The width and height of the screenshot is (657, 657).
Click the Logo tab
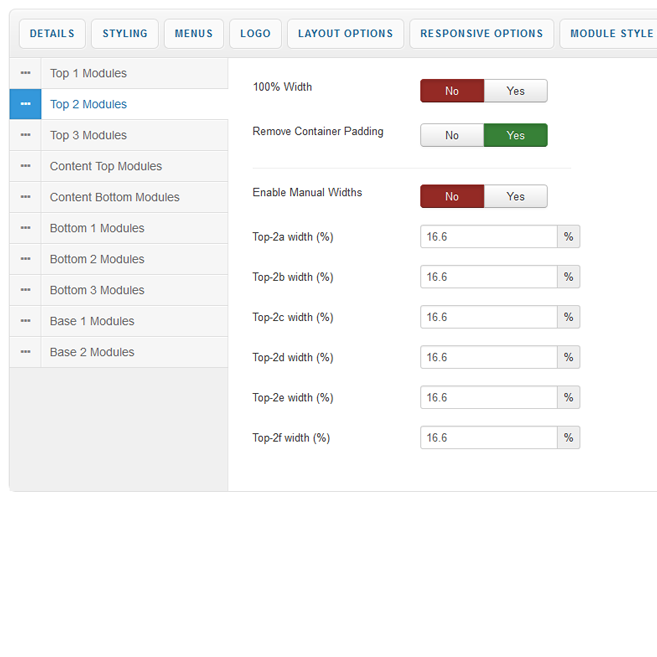coord(255,34)
